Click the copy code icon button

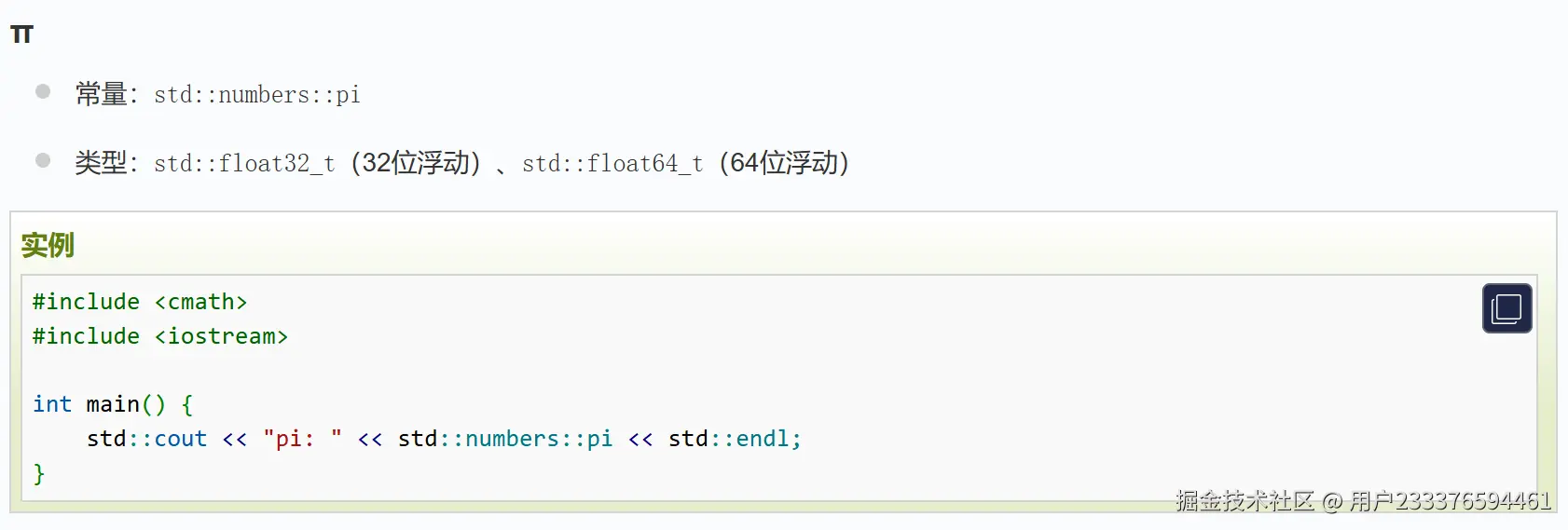pyautogui.click(x=1506, y=308)
